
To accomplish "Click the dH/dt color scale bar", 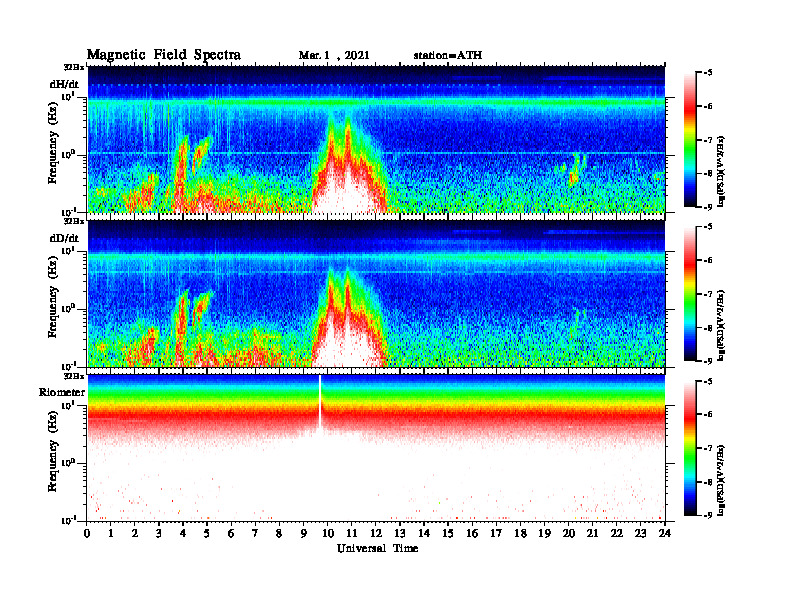I will [690, 140].
